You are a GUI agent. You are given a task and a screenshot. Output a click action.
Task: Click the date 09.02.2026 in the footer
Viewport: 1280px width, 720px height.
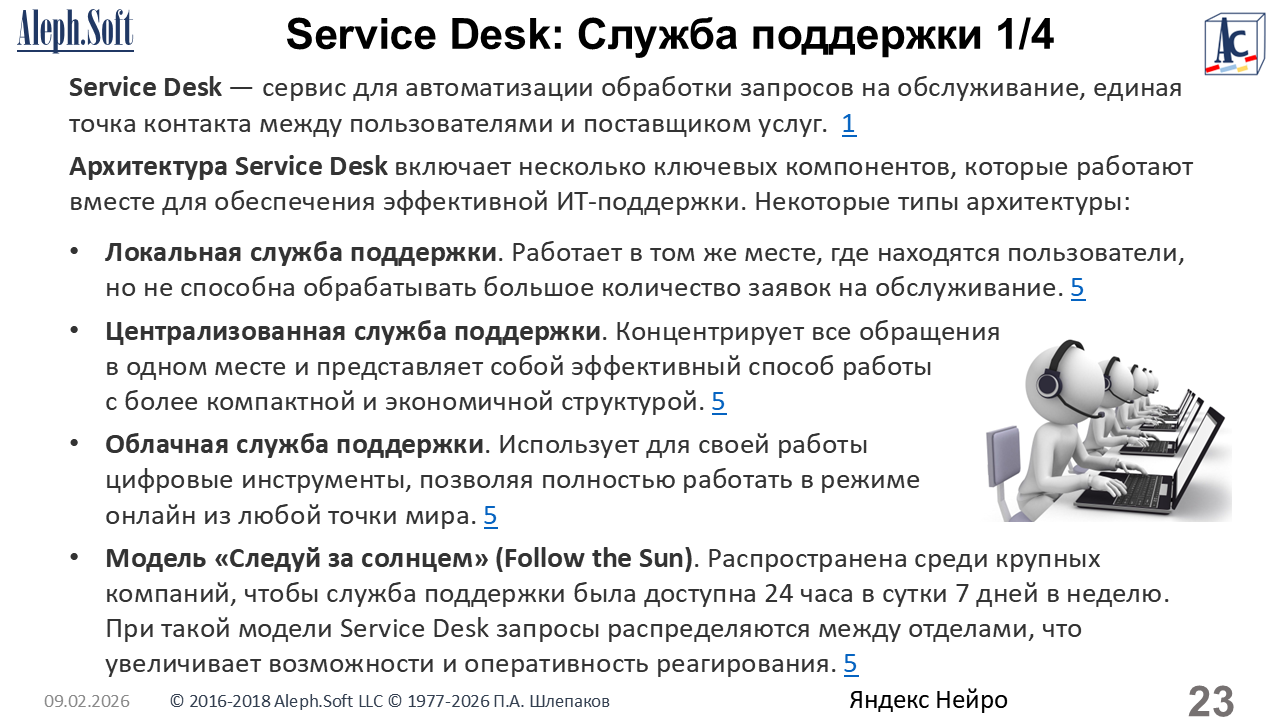coord(87,702)
